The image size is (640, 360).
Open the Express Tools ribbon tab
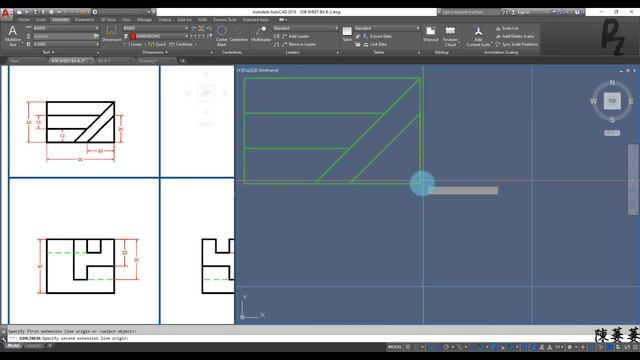click(225, 20)
